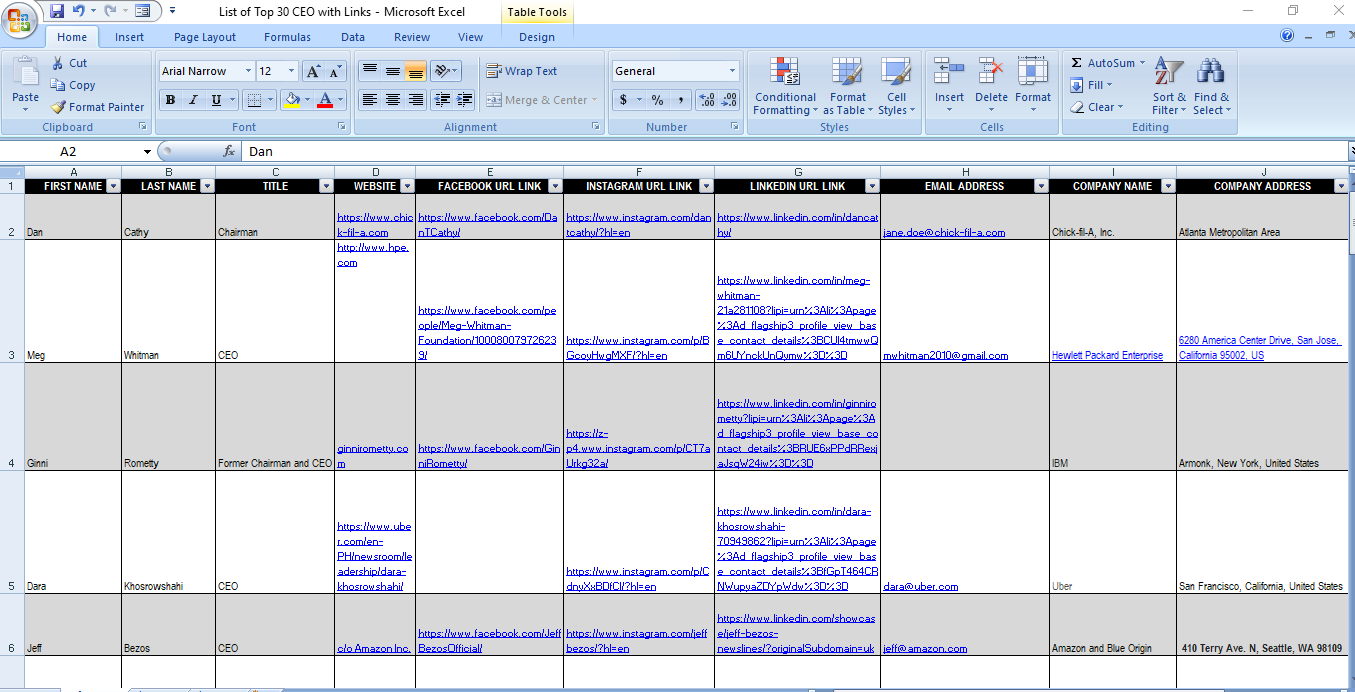Screen dimensions: 1355x692
Task: Align text right
Action: point(415,100)
